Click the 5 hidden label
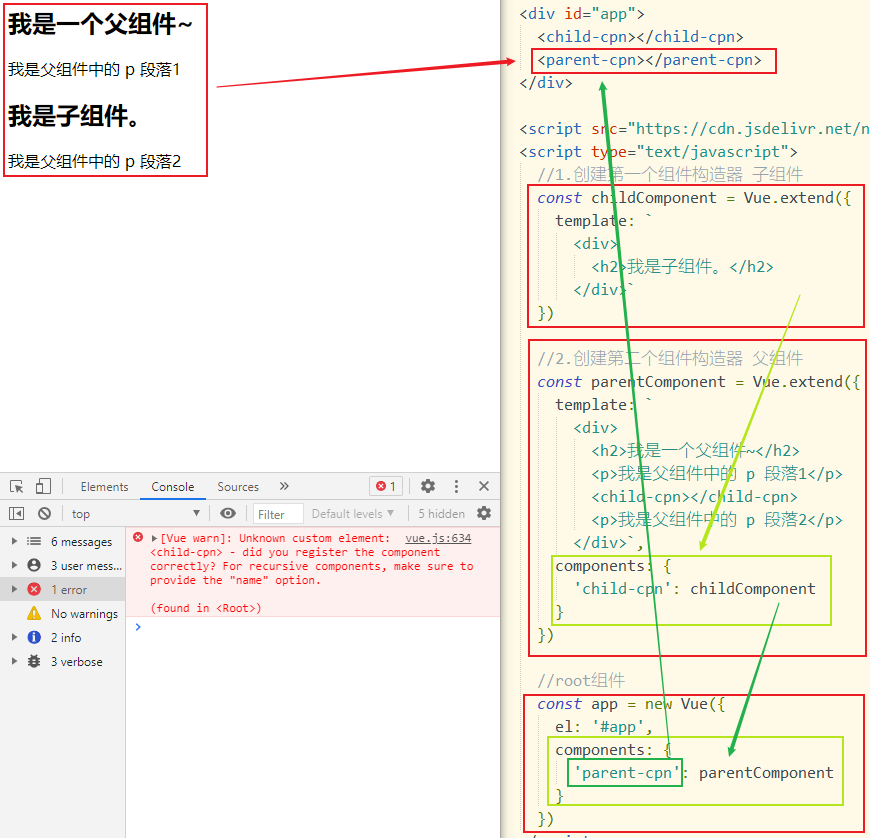This screenshot has width=870, height=838. click(x=441, y=514)
